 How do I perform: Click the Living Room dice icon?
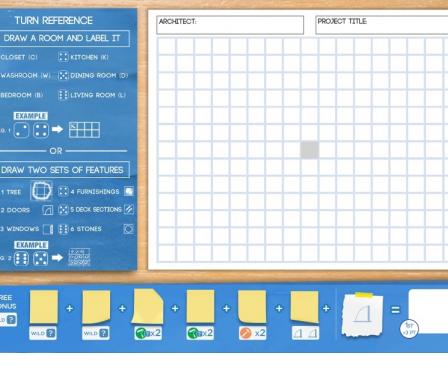point(63,95)
